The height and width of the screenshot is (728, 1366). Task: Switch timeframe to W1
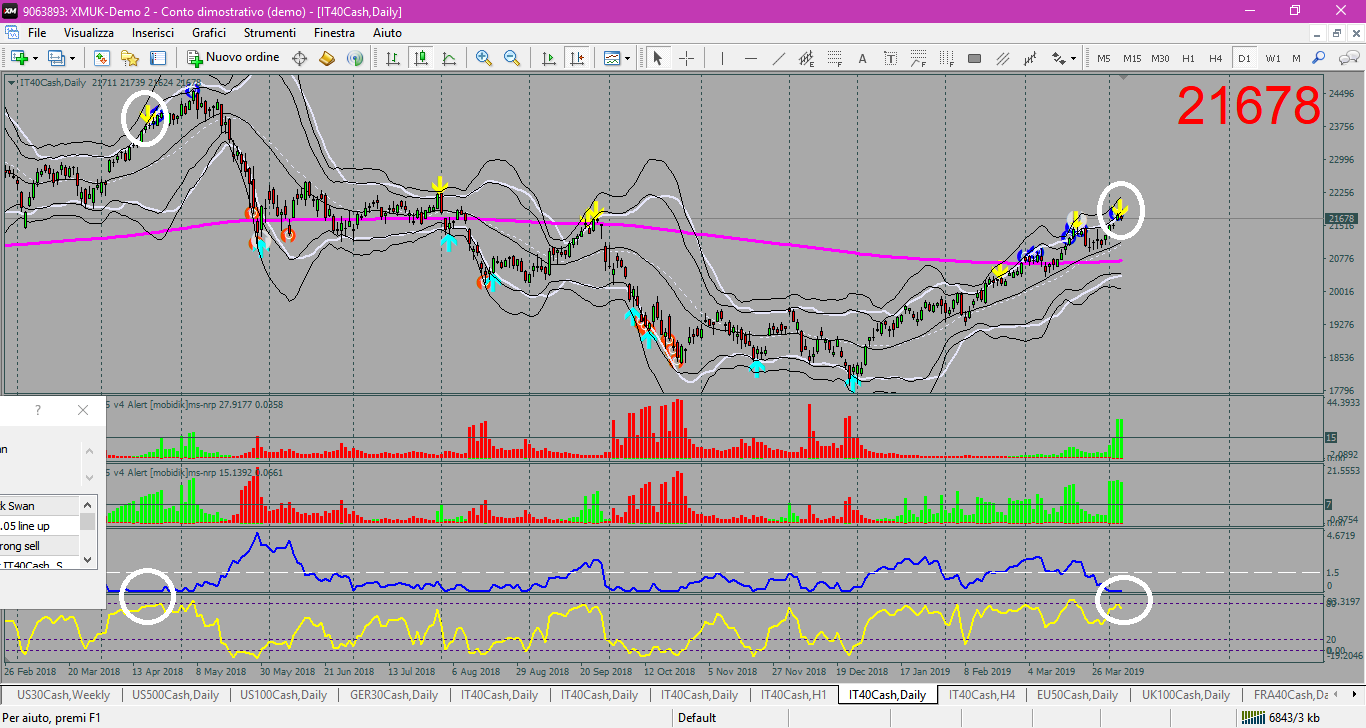click(x=1272, y=58)
